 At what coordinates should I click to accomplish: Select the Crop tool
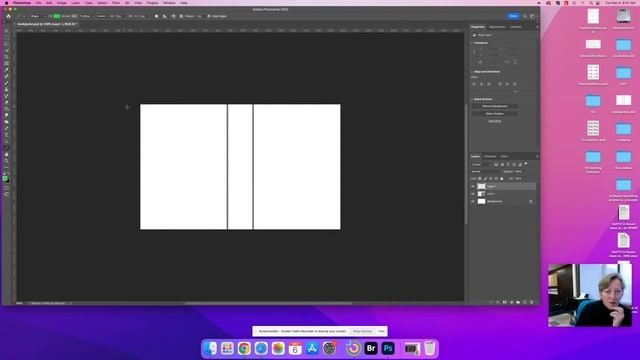(7, 57)
